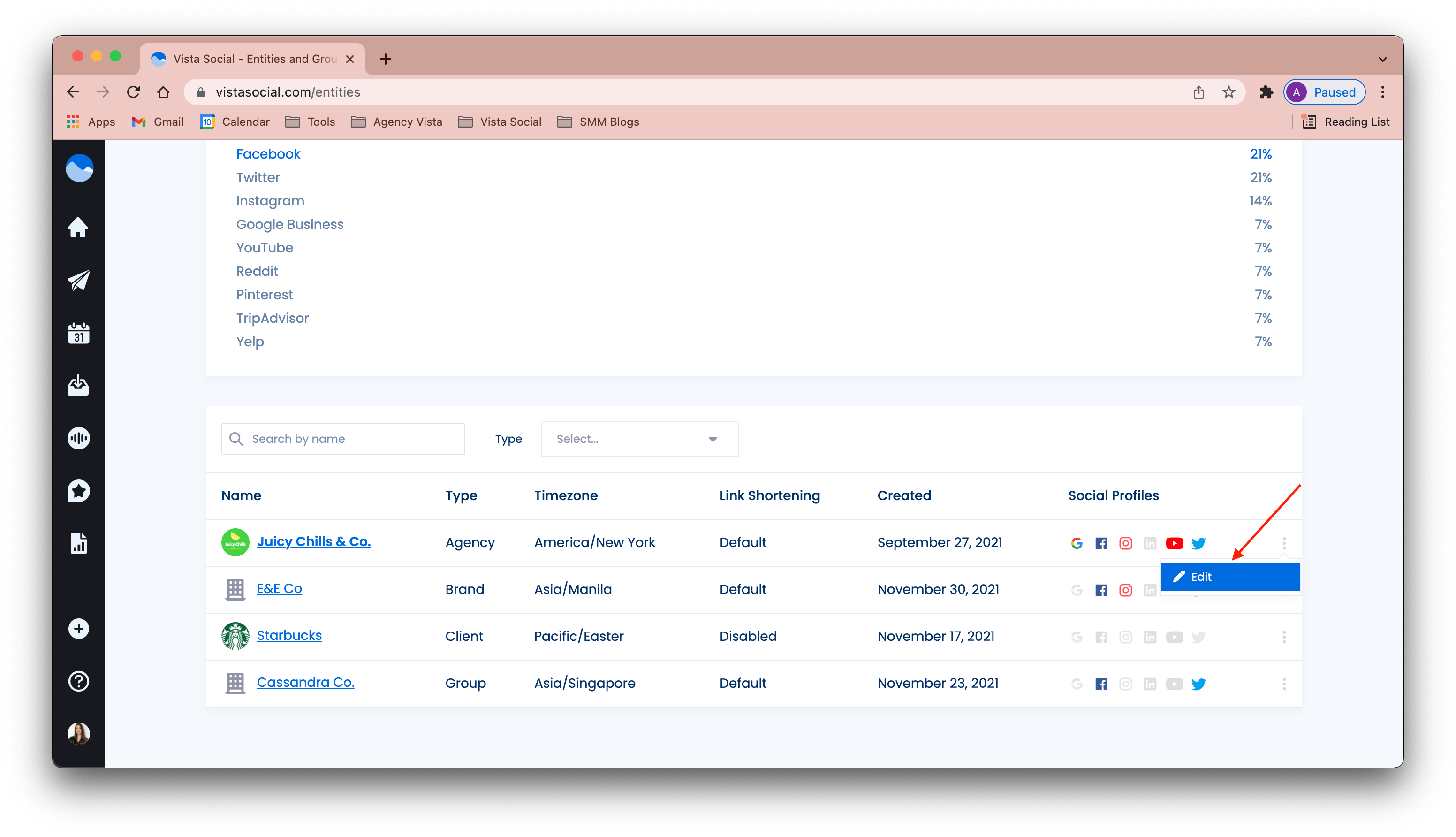The image size is (1456, 837).
Task: Select the Vista Social browser tab
Action: 252,59
